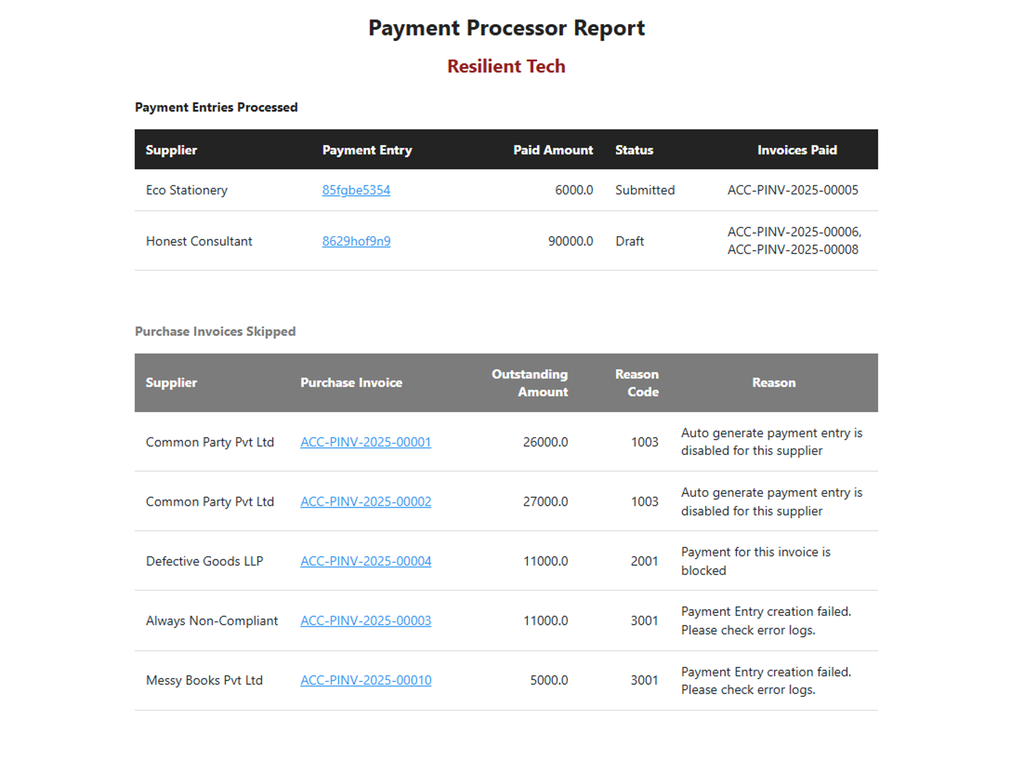1024x760 pixels.
Task: Click the Paid Amount column header
Action: (x=553, y=150)
